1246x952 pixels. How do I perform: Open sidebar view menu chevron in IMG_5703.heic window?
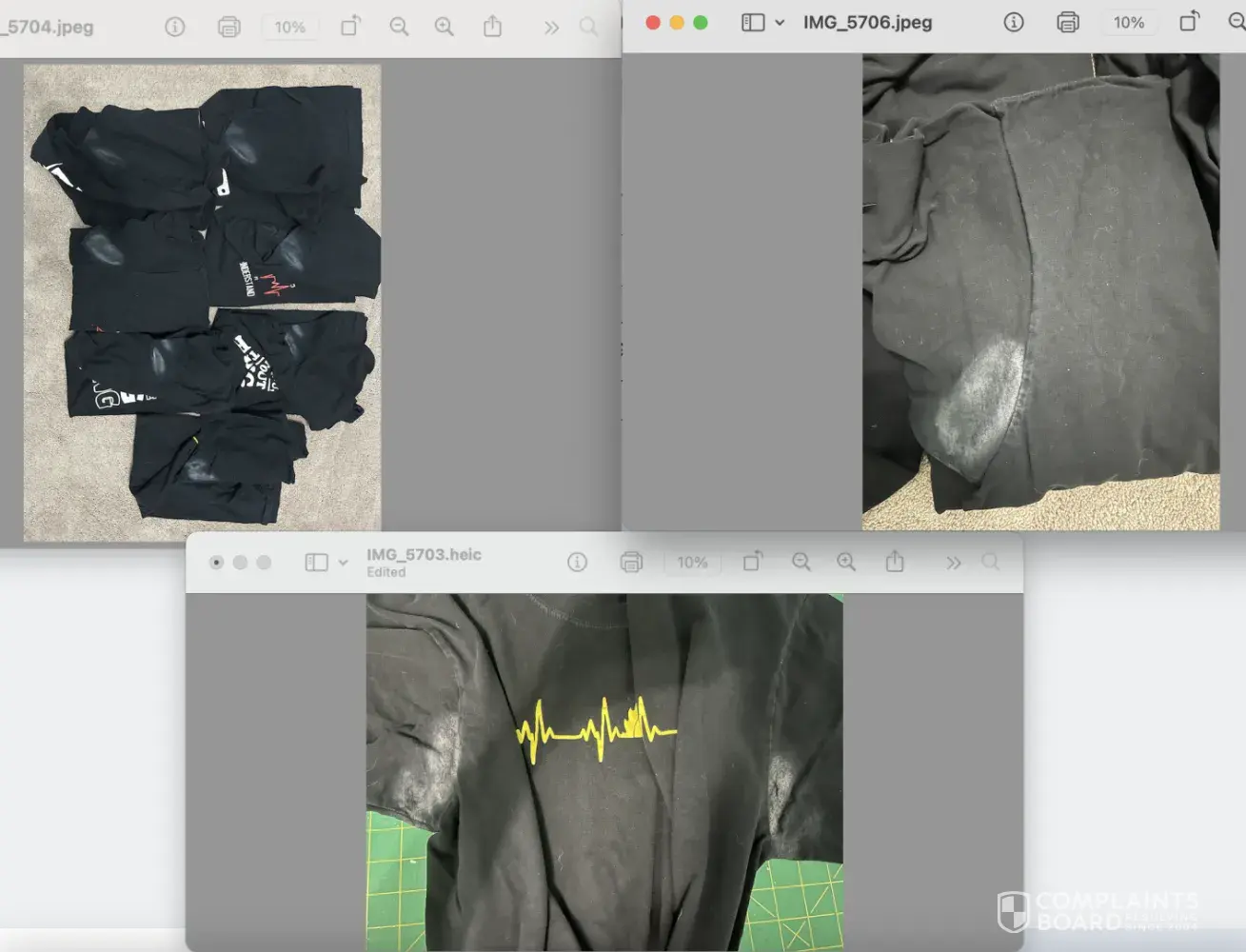(x=343, y=563)
